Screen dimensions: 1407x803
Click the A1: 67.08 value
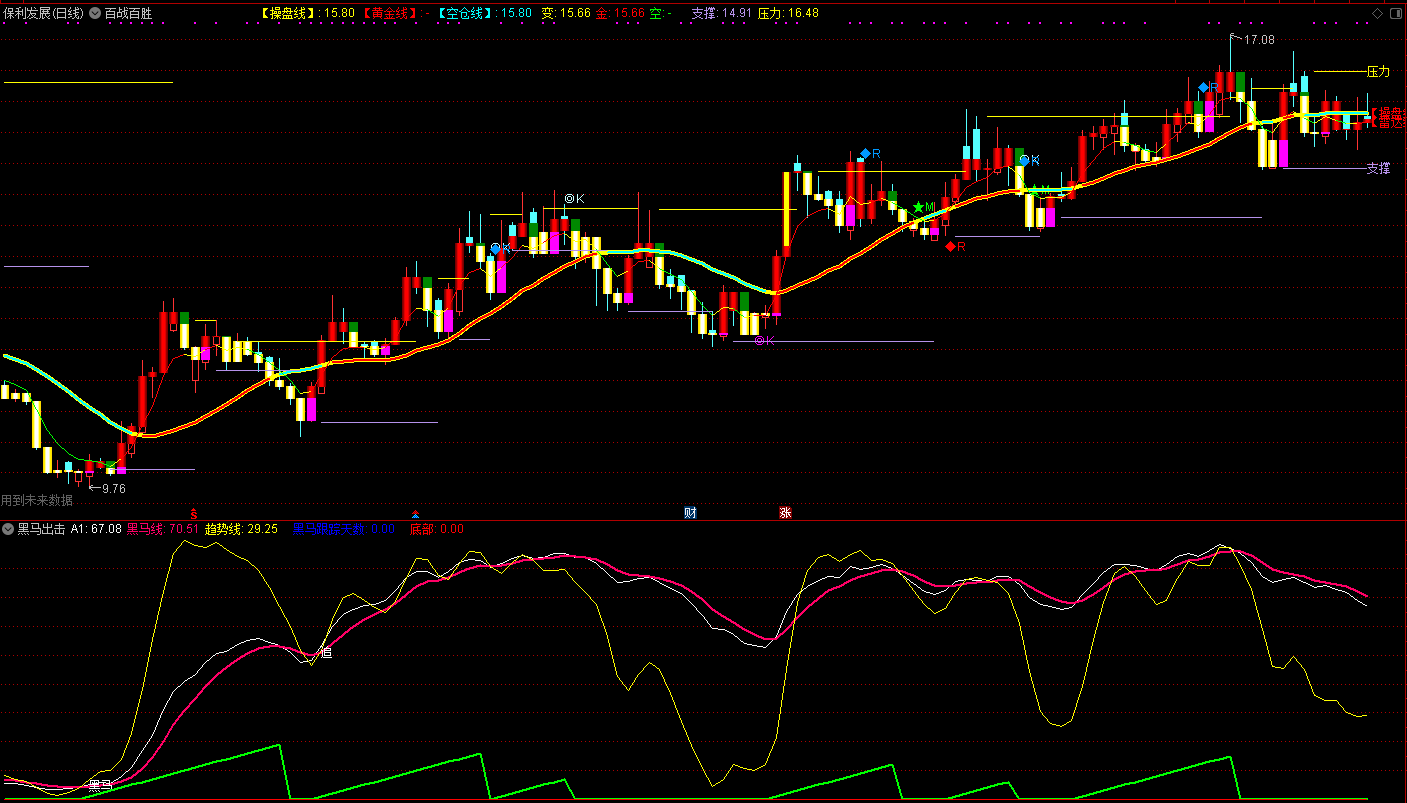96,529
